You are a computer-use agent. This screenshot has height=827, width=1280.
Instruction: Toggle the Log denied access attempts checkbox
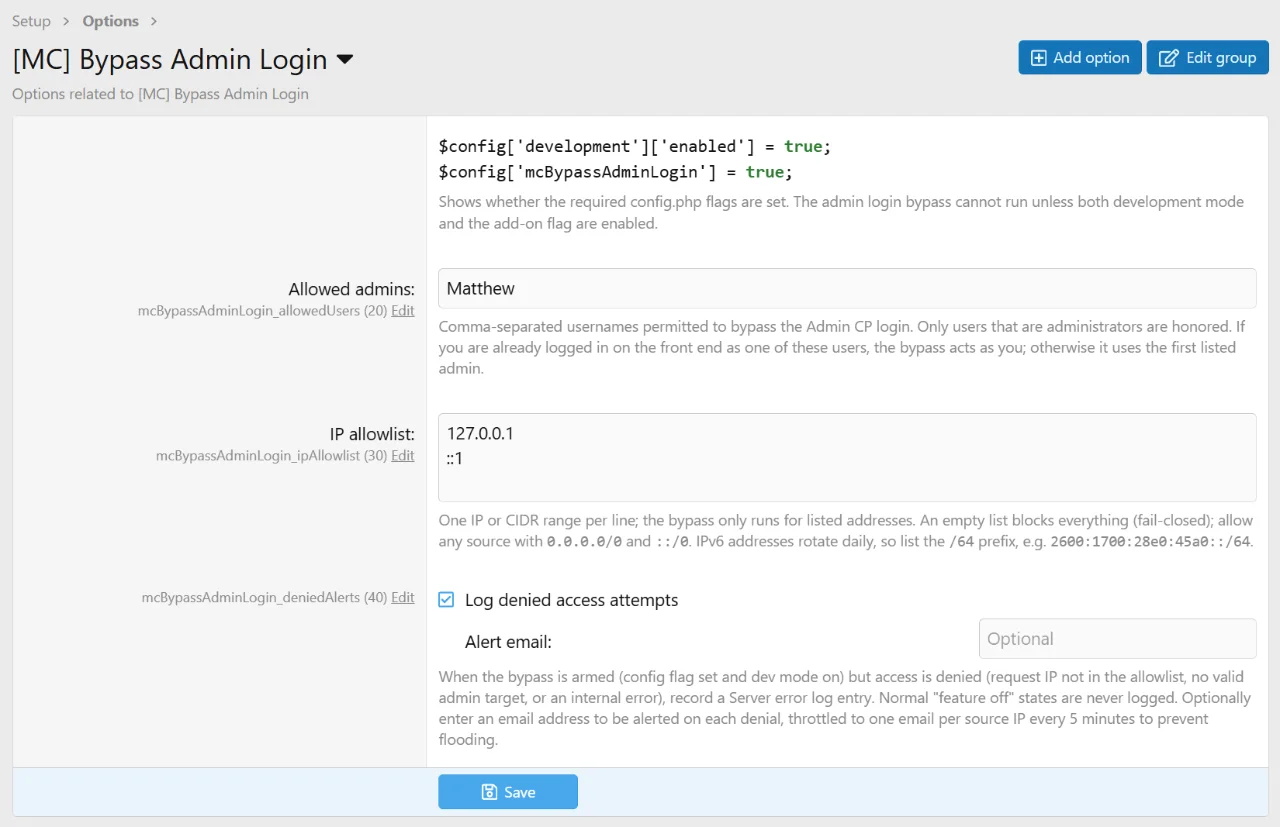click(x=447, y=600)
